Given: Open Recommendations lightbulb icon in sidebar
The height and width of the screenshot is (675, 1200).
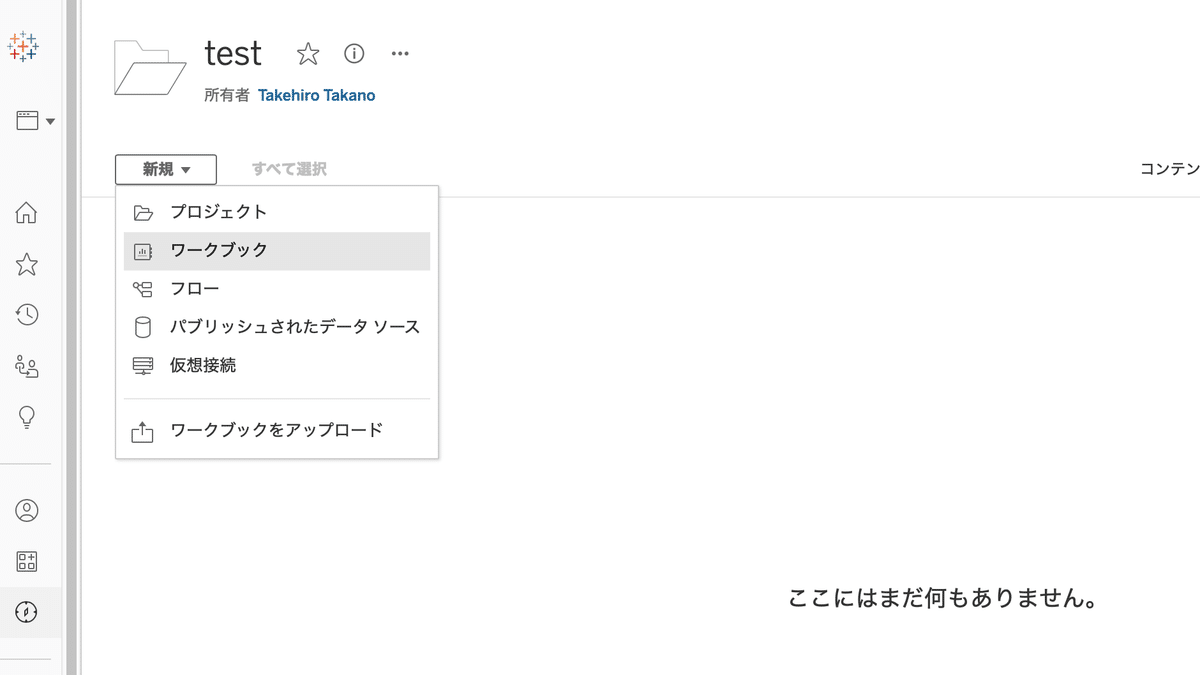Looking at the screenshot, I should coord(27,417).
